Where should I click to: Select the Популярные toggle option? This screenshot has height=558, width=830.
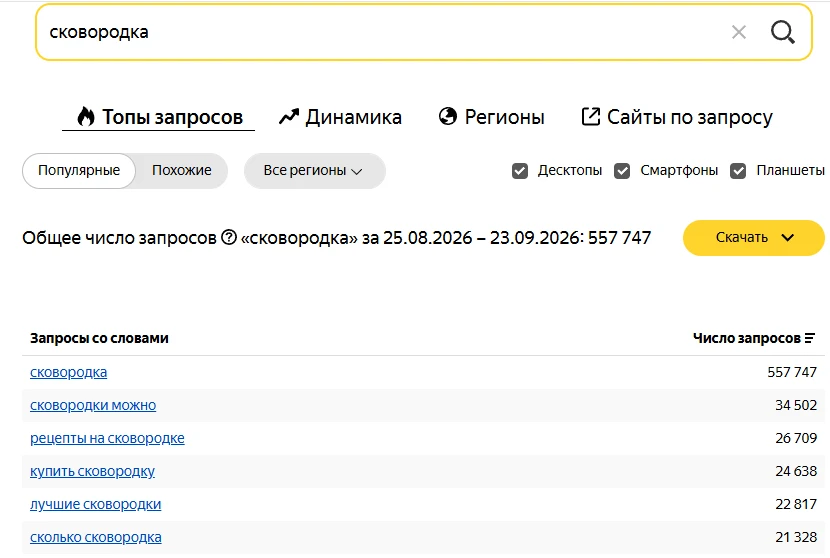(x=79, y=170)
